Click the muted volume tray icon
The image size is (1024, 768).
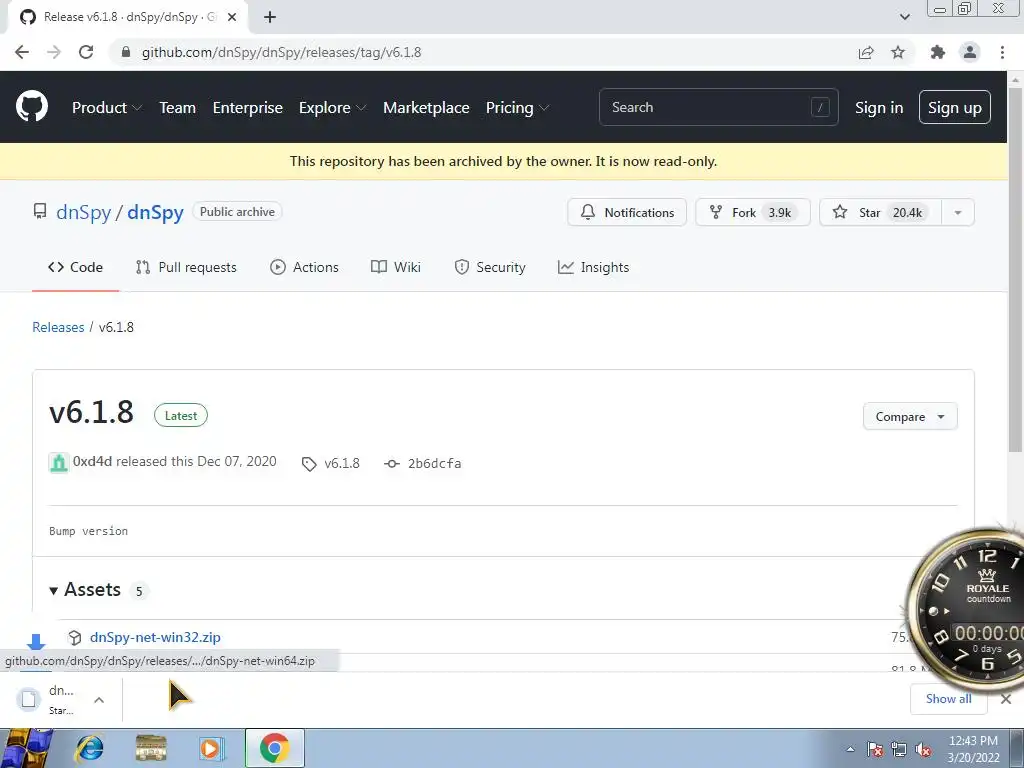pyautogui.click(x=923, y=749)
